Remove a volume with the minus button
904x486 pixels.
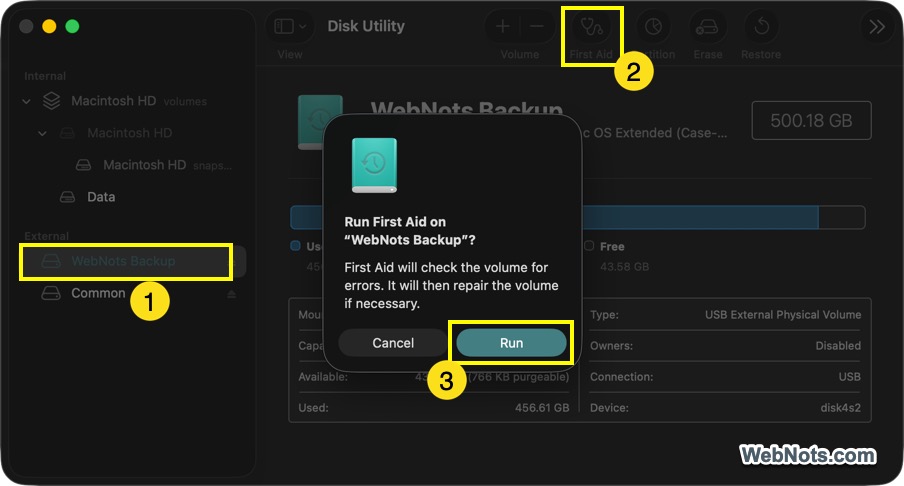[x=536, y=27]
